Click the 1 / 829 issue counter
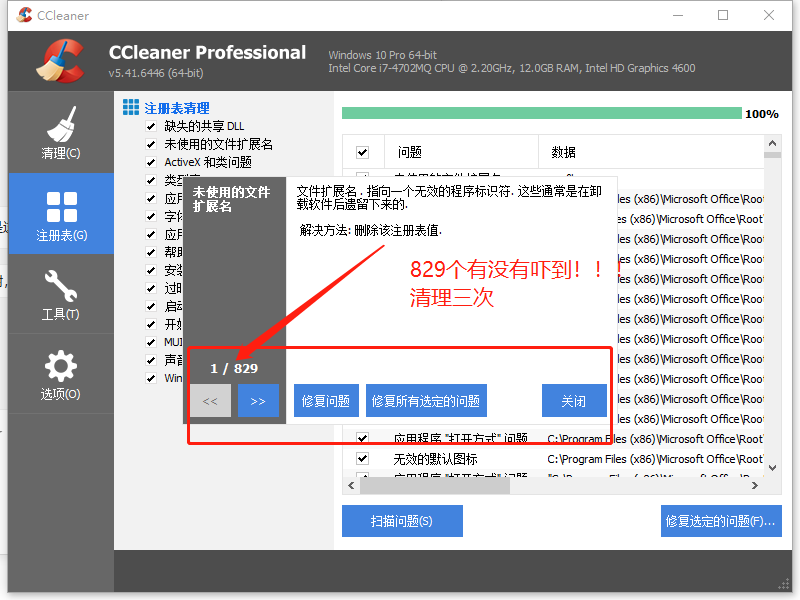Viewport: 800px width, 600px height. click(234, 368)
